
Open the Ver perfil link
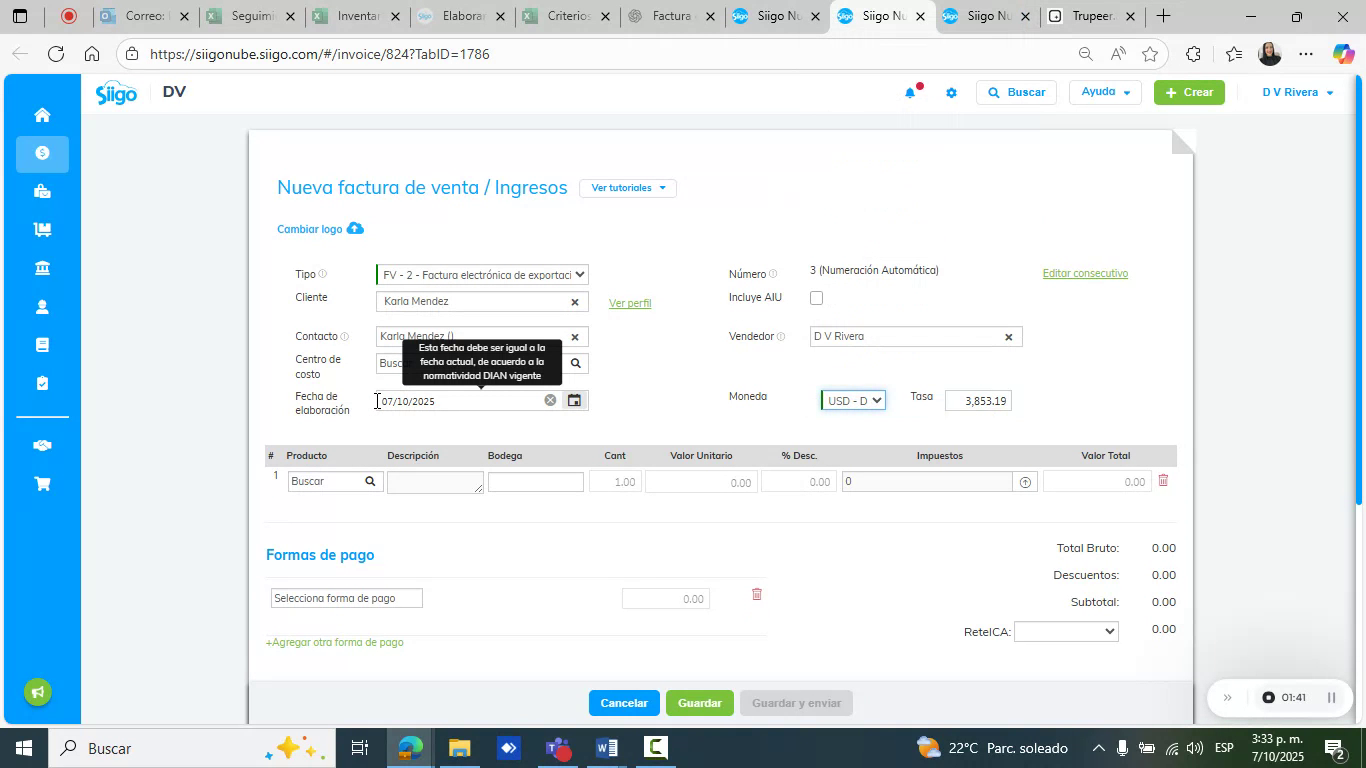point(630,303)
